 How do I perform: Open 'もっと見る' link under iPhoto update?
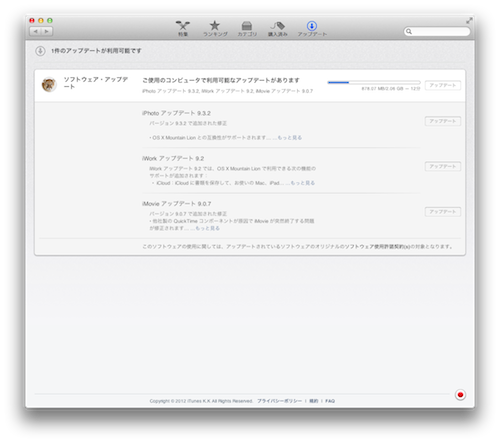(290, 138)
